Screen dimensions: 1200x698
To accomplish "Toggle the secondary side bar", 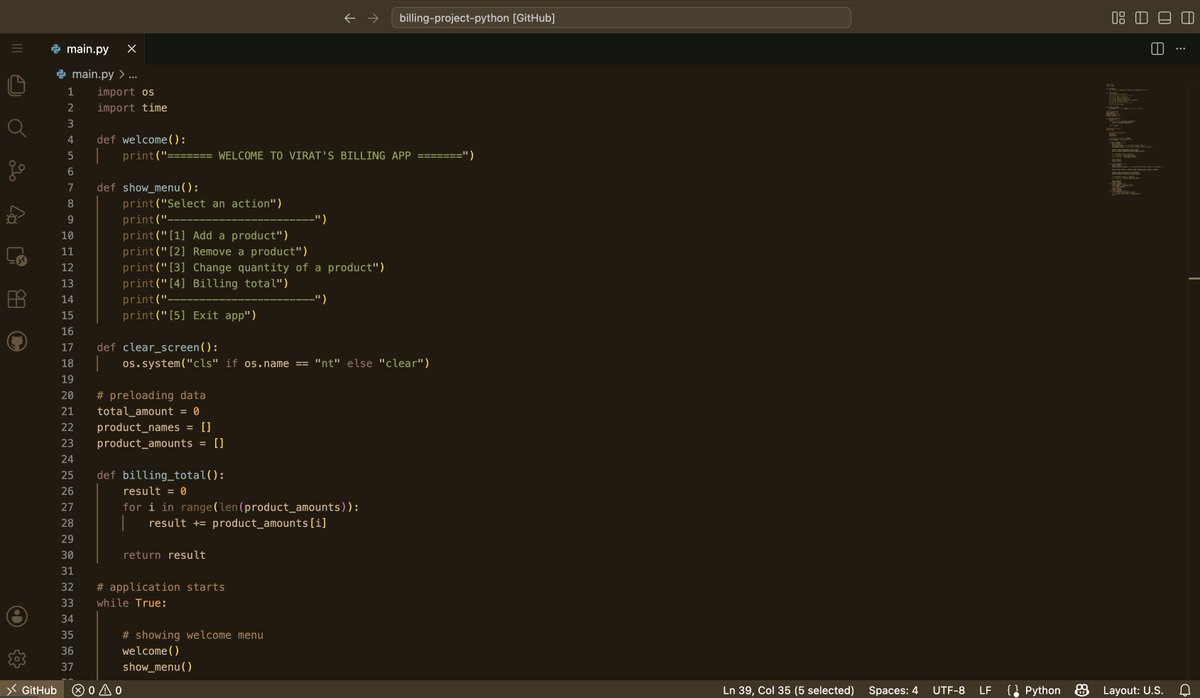I will (x=1187, y=18).
